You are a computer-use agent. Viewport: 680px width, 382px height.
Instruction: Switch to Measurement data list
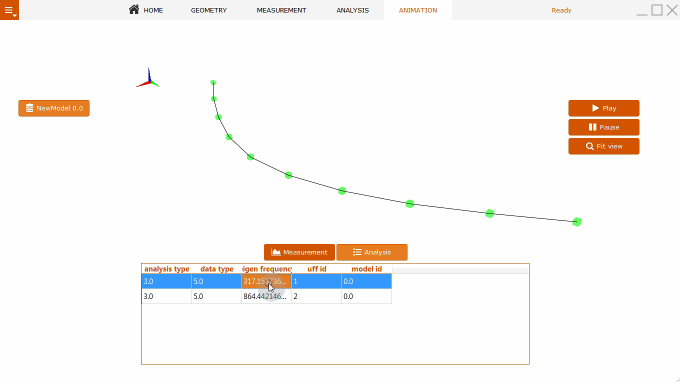(299, 252)
